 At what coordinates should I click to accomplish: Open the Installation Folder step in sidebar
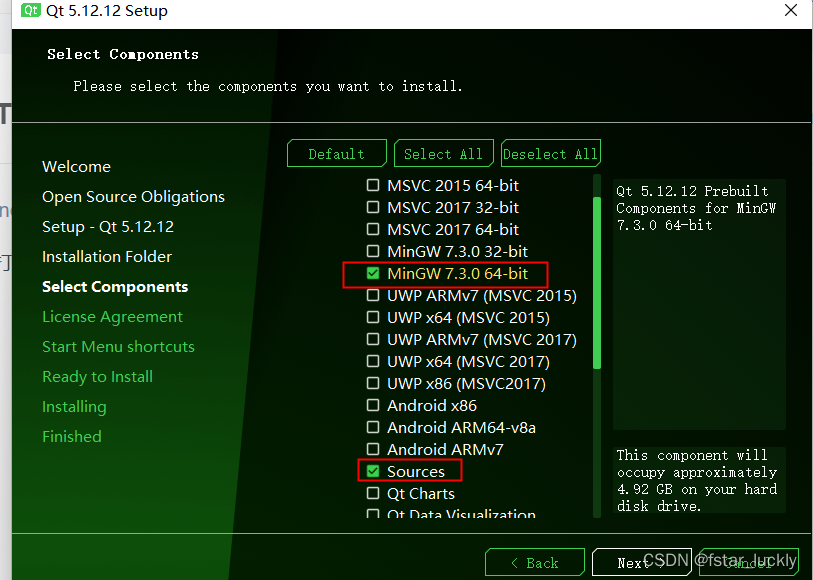click(106, 257)
